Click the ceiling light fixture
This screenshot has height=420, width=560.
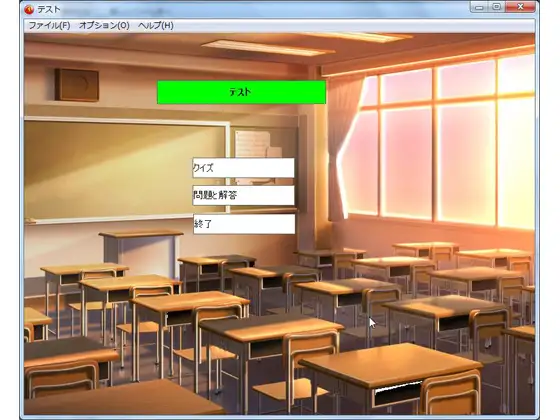pos(268,48)
